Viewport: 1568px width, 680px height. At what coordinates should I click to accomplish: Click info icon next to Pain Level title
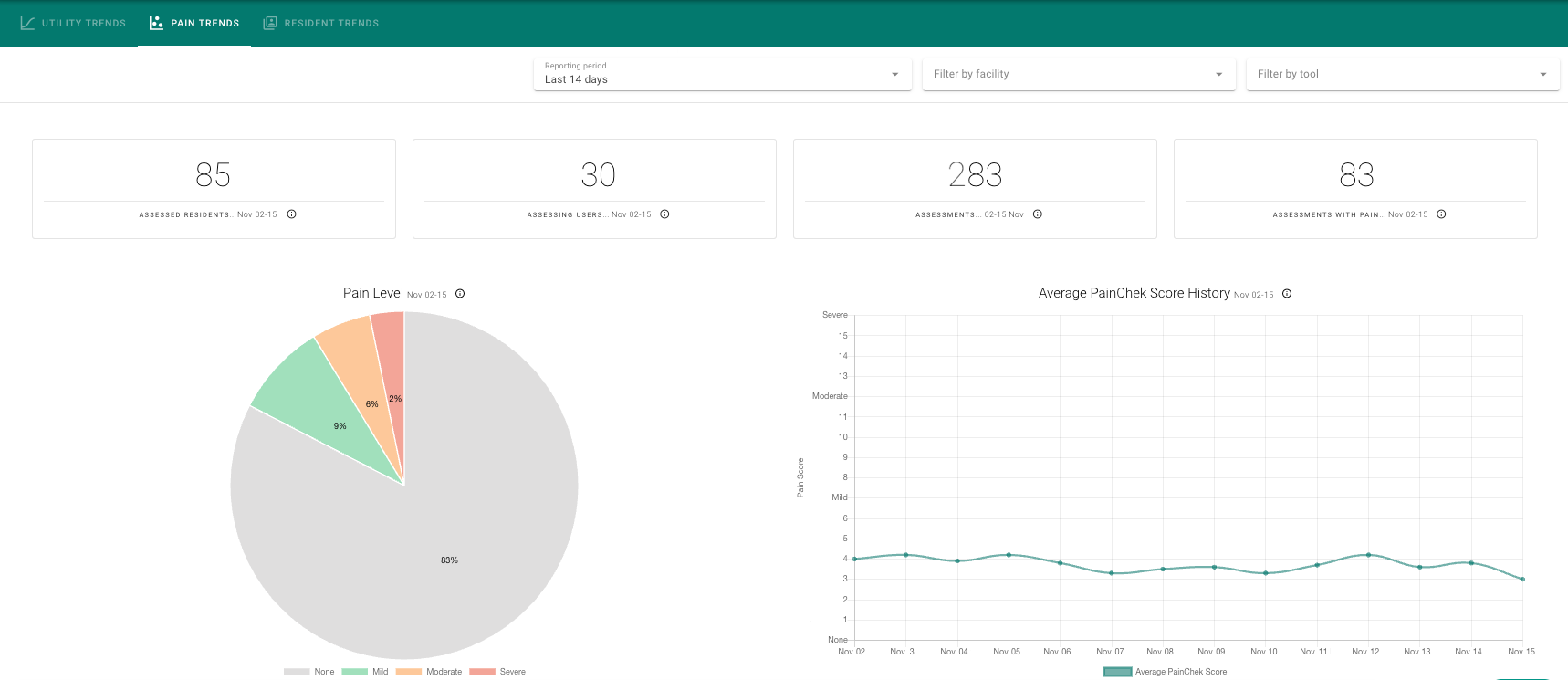460,294
